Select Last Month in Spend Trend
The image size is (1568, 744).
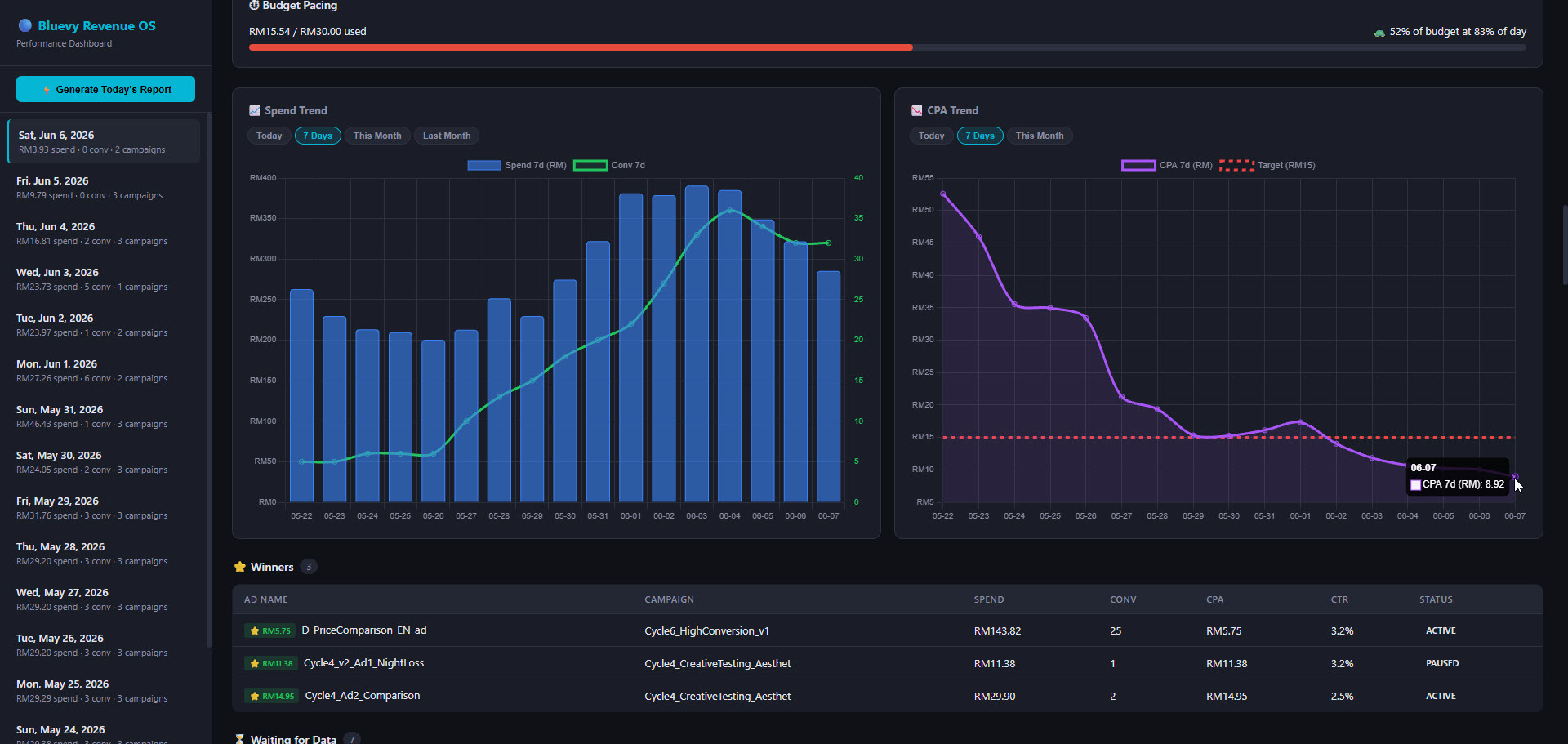tap(447, 136)
